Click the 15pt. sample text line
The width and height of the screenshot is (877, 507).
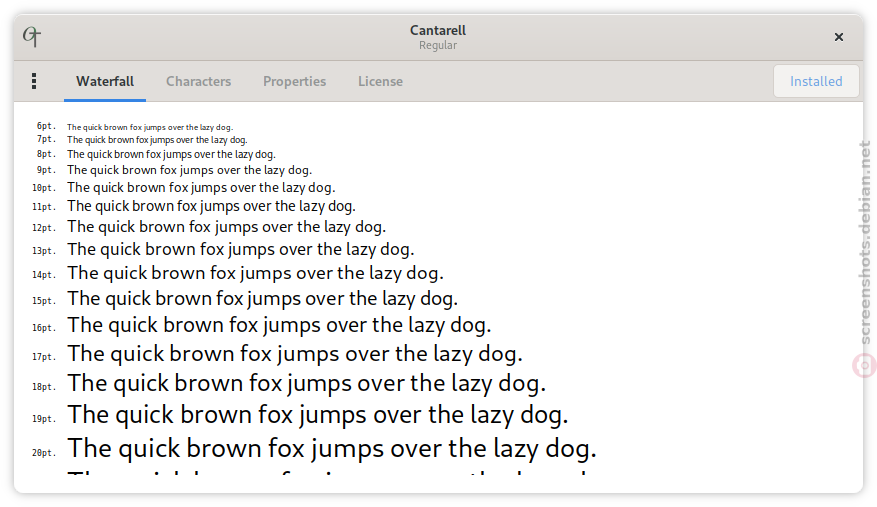(x=263, y=299)
